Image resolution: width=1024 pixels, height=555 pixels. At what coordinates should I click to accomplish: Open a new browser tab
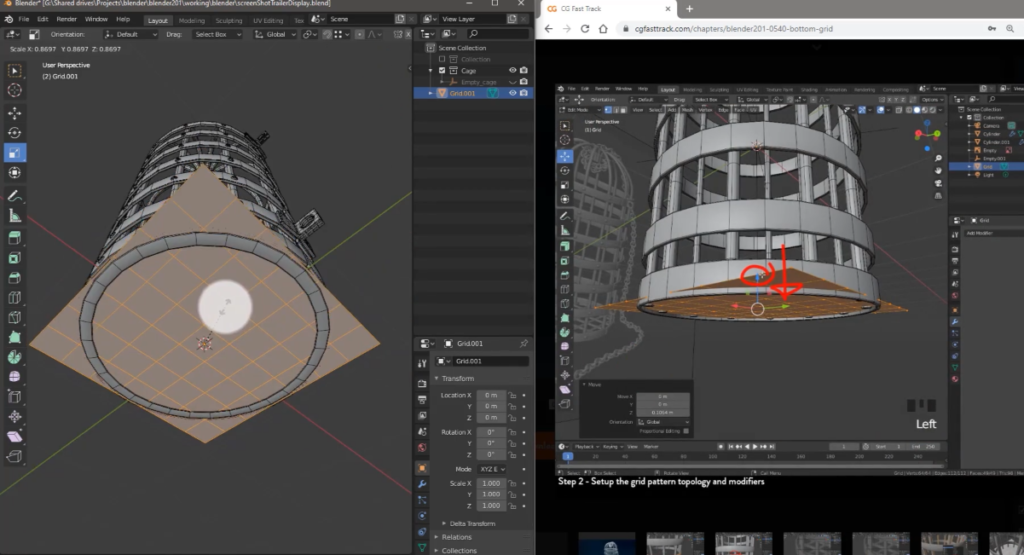(x=689, y=9)
